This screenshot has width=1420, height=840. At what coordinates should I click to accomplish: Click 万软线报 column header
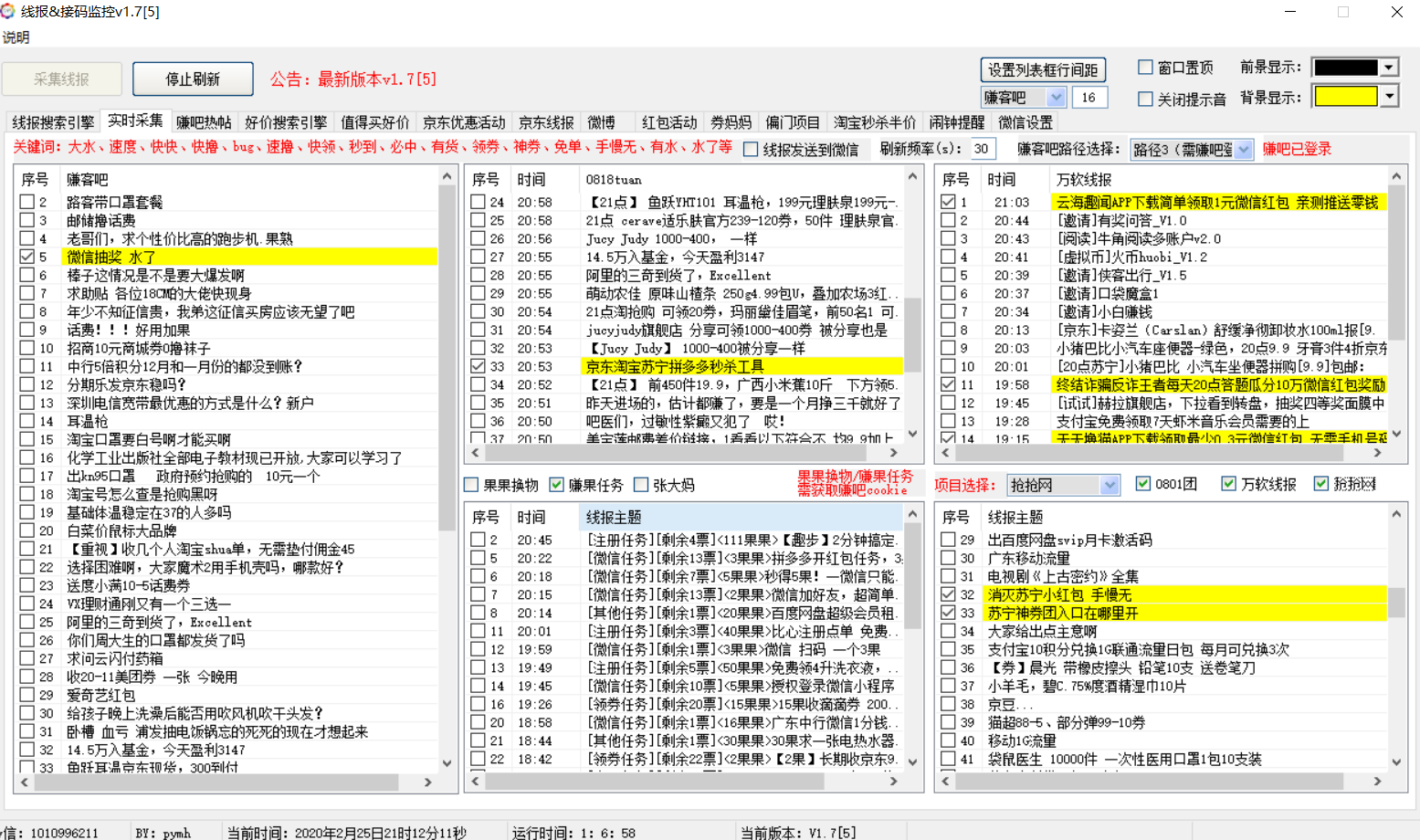click(x=1219, y=180)
